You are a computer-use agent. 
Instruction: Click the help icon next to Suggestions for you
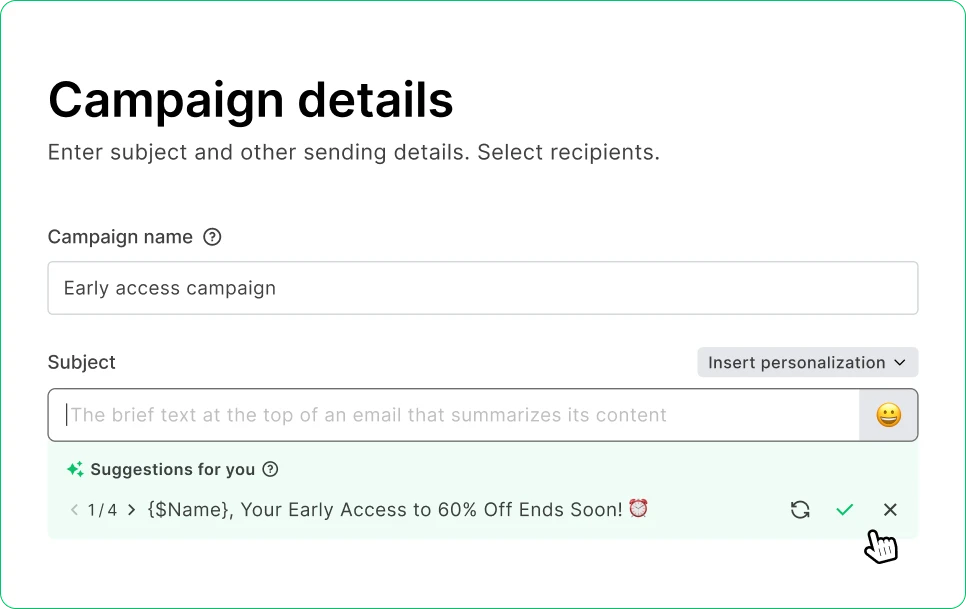tap(270, 470)
